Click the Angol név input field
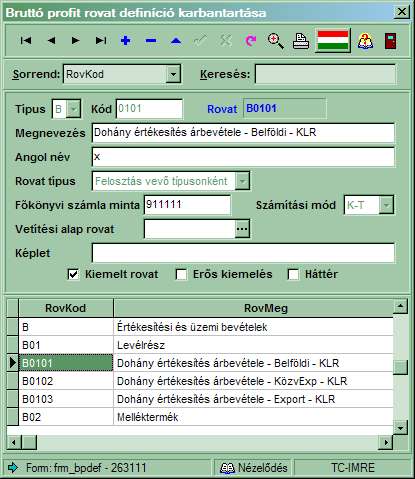The height and width of the screenshot is (479, 415). (243, 157)
